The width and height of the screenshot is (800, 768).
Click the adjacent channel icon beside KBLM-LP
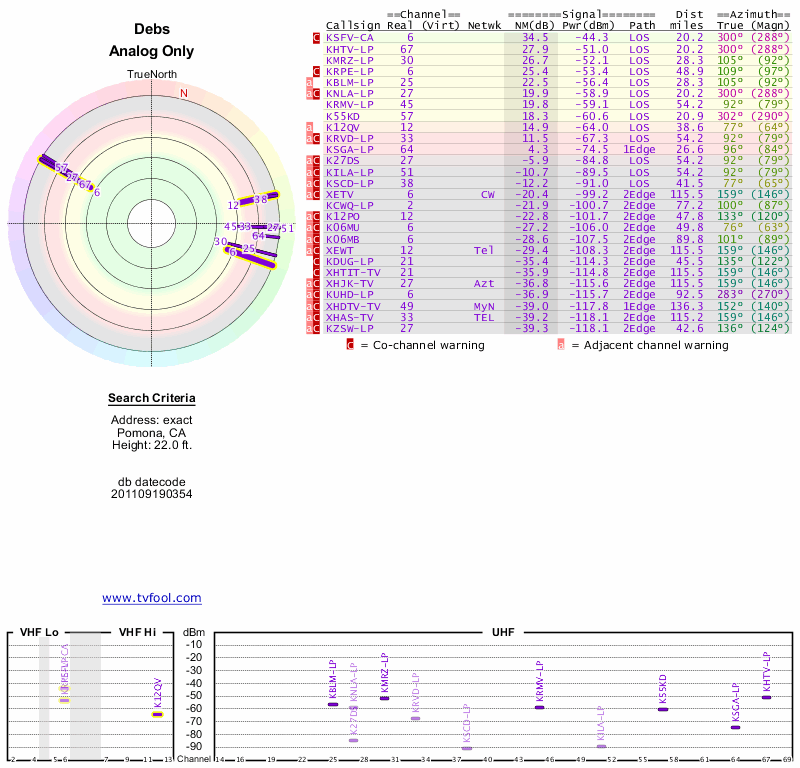tap(309, 82)
